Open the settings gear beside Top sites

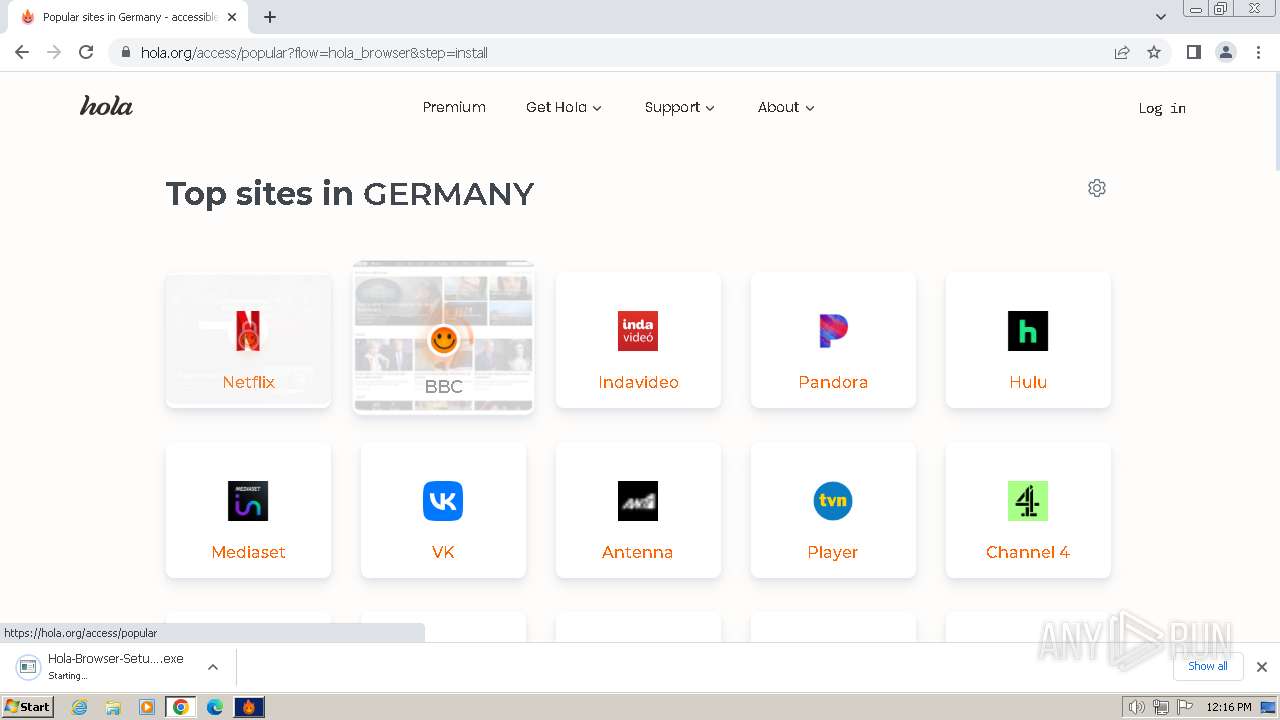coord(1097,188)
